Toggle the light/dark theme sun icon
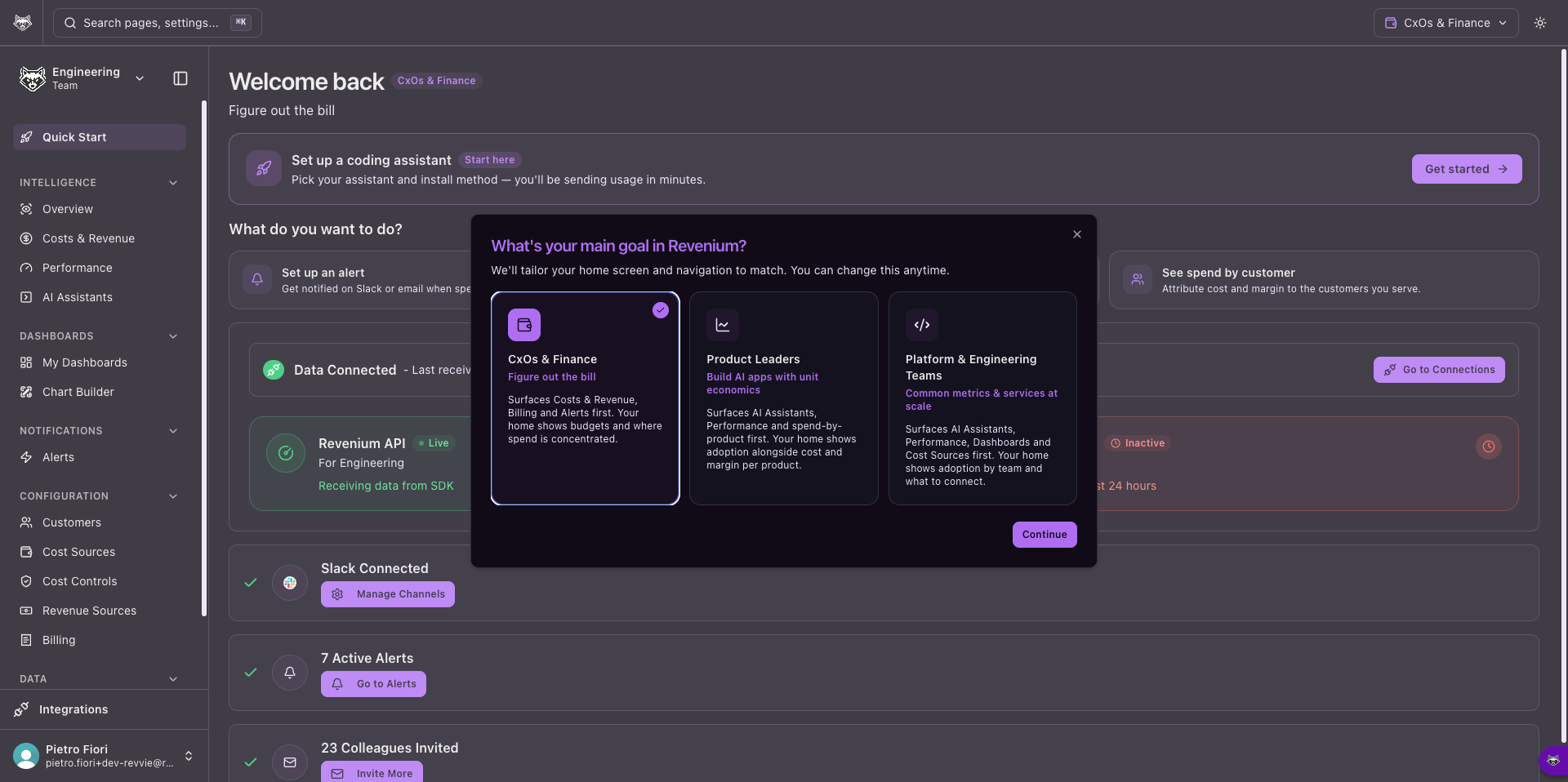Screen dimensions: 1568x782 click(1540, 23)
